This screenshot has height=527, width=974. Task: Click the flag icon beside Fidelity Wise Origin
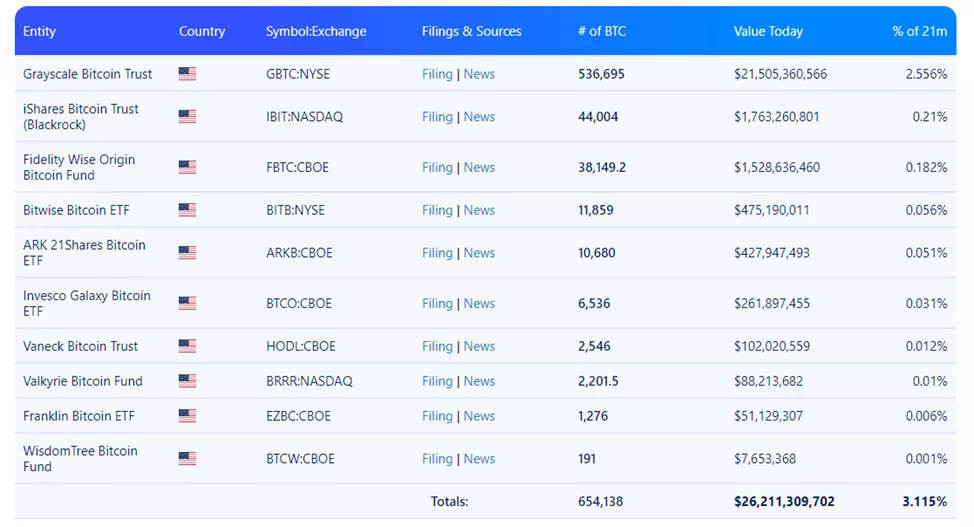(187, 167)
